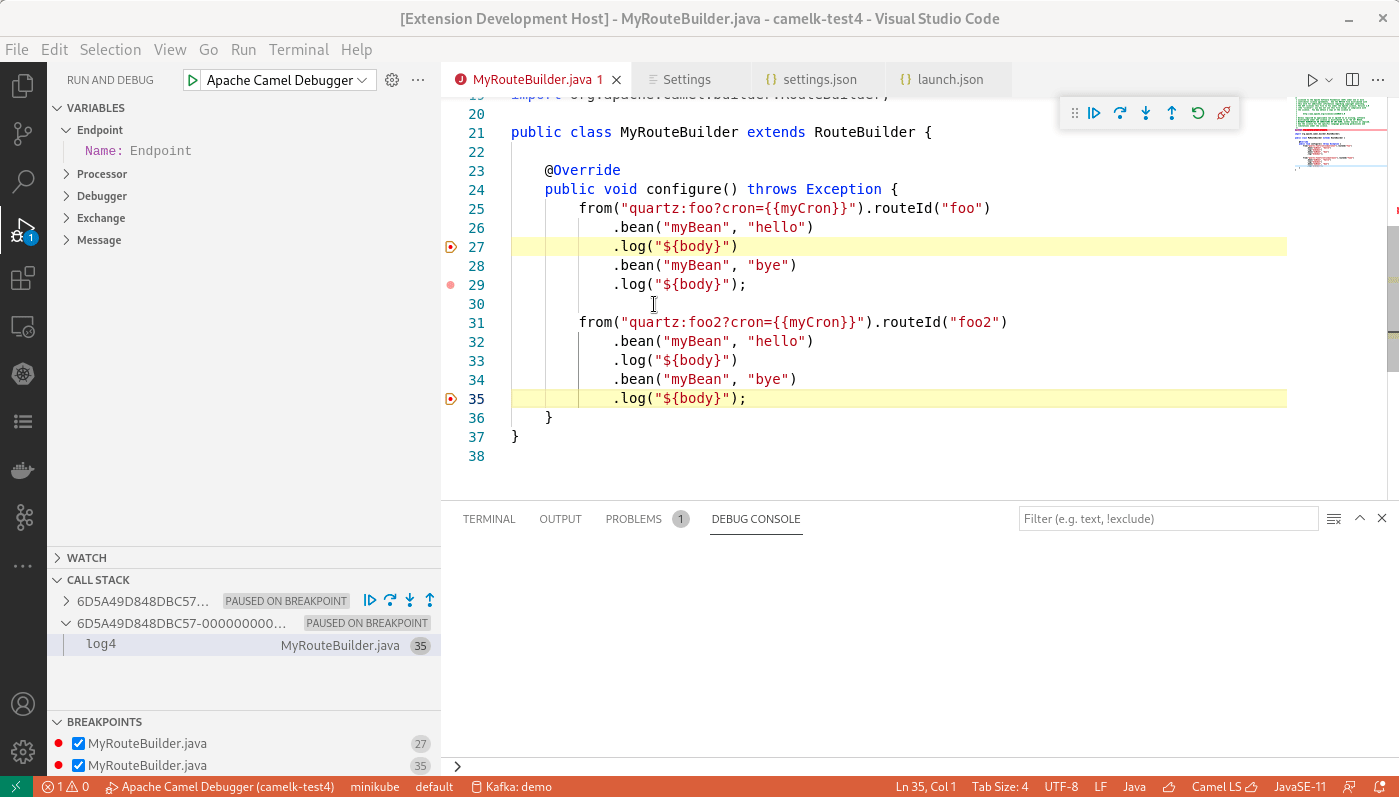Click the Step Over debug icon
Screen dimensions: 1399x797
click(x=1120, y=112)
